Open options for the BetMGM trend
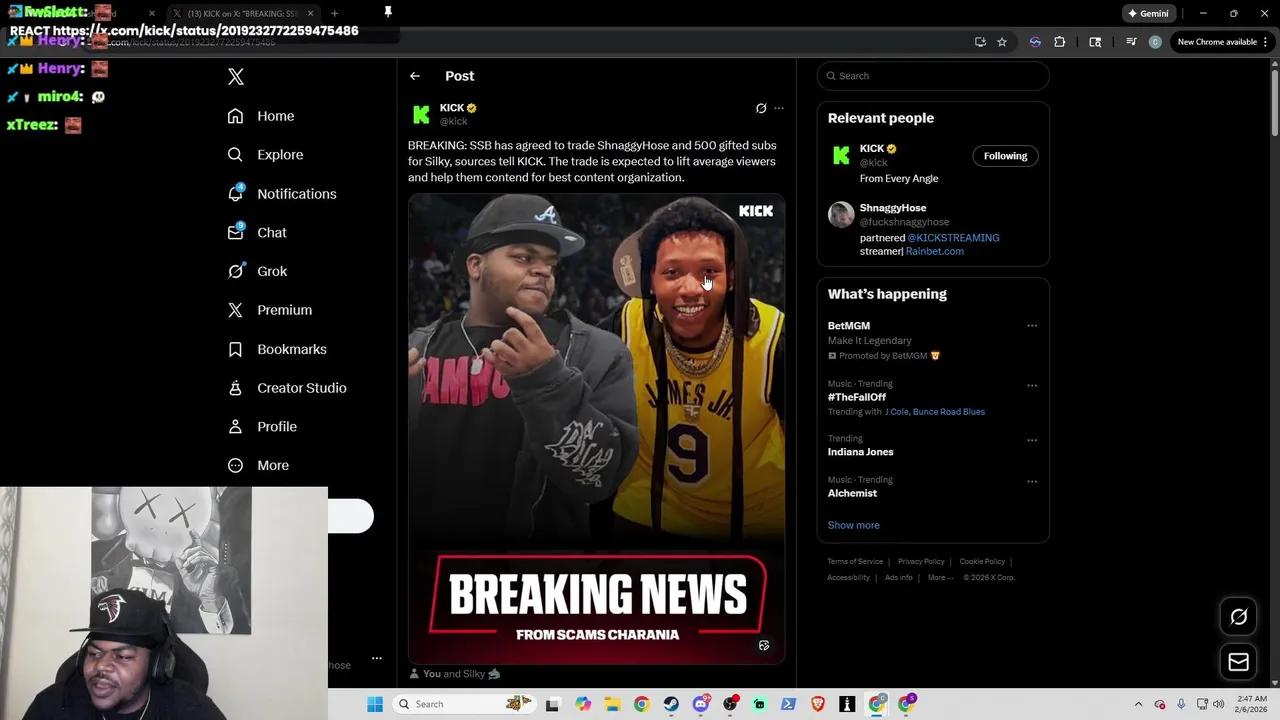 click(x=1032, y=326)
